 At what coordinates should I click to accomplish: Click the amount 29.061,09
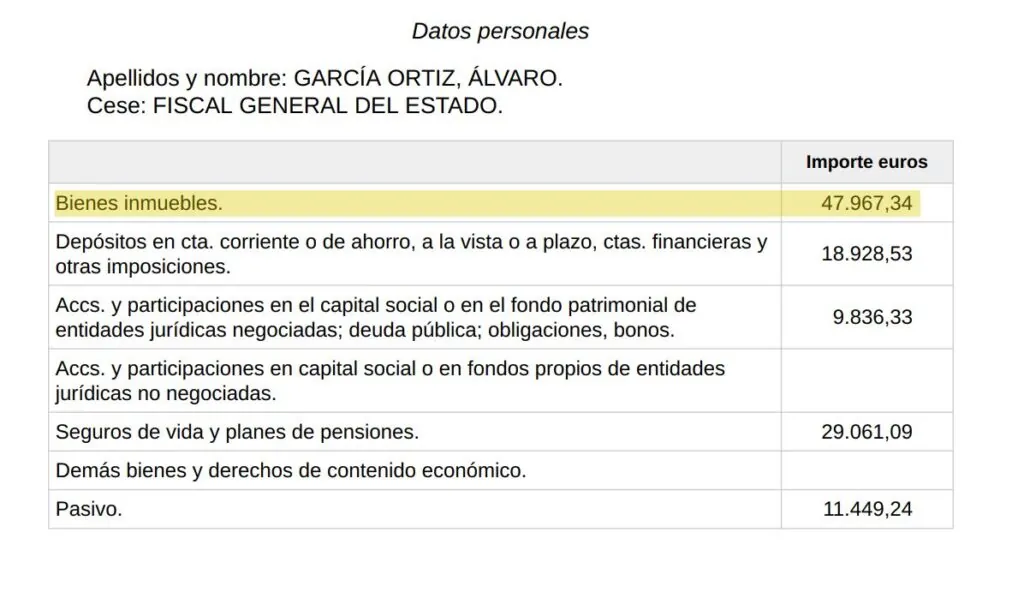(x=866, y=432)
